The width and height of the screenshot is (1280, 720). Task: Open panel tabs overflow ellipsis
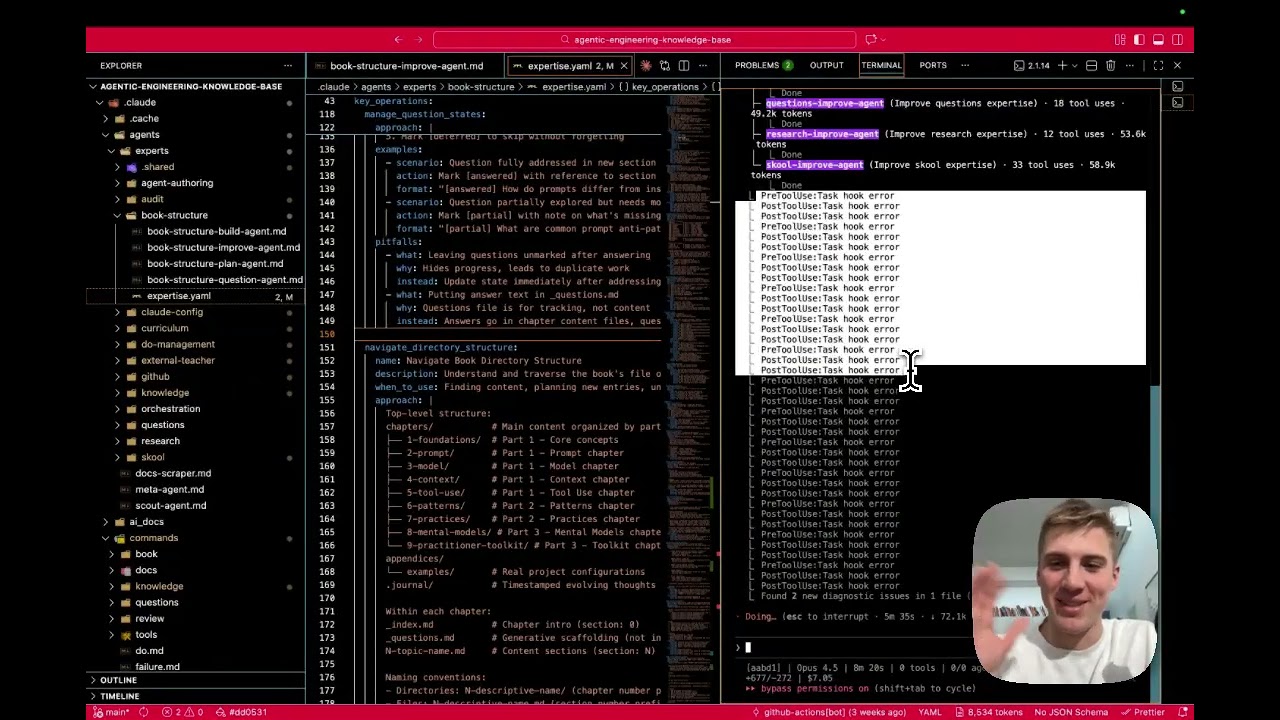click(x=965, y=66)
